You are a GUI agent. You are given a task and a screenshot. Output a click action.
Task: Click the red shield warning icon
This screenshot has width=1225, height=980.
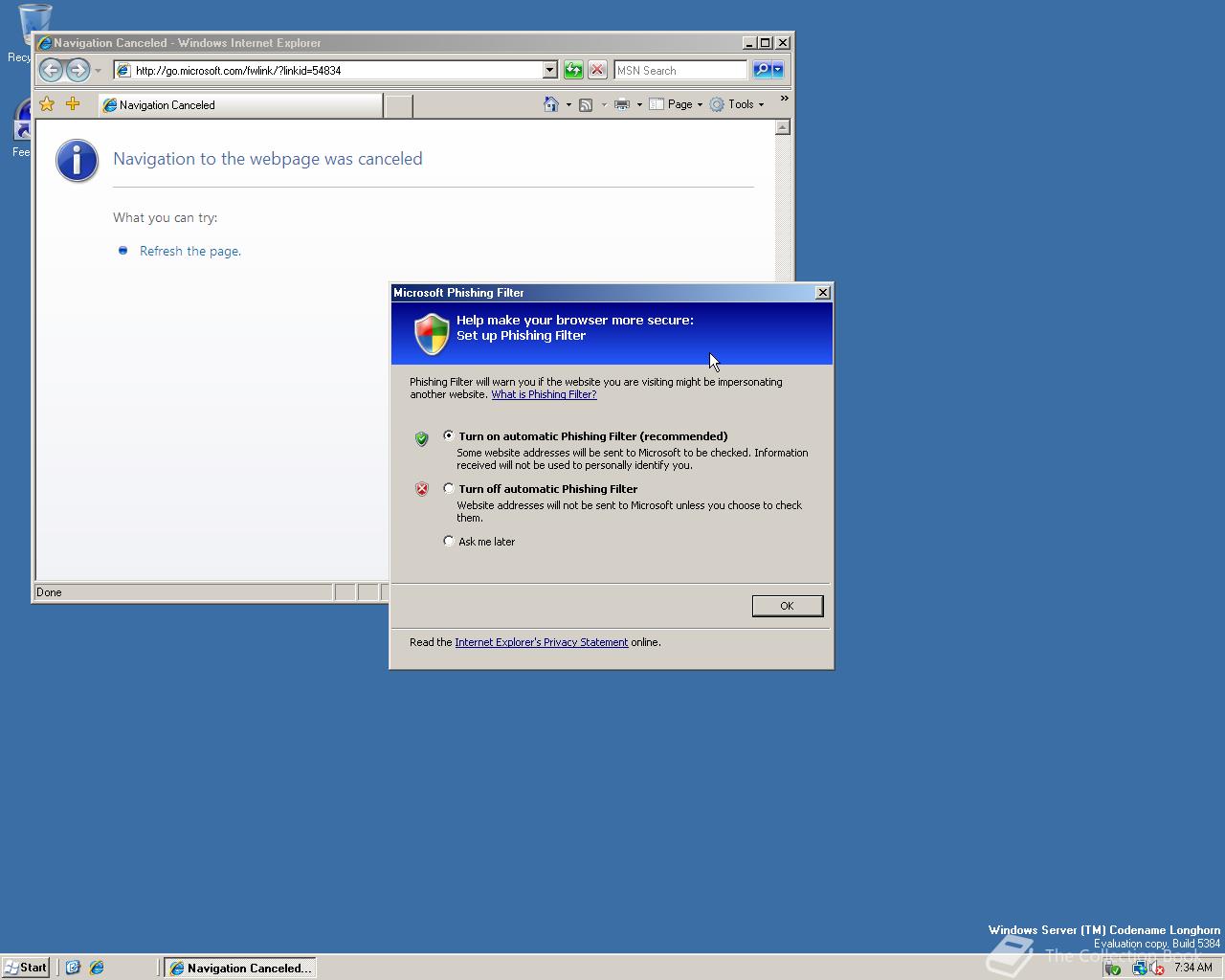pos(421,489)
